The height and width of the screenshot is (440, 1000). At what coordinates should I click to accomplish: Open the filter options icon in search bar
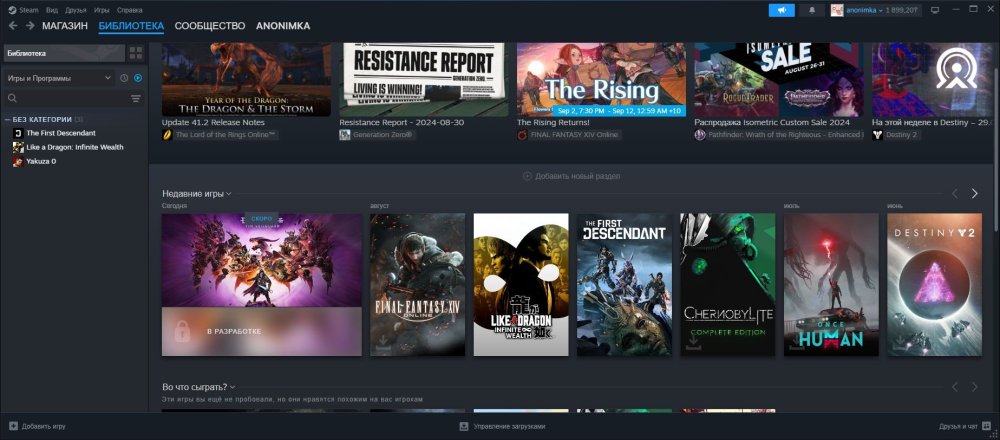pyautogui.click(x=136, y=99)
